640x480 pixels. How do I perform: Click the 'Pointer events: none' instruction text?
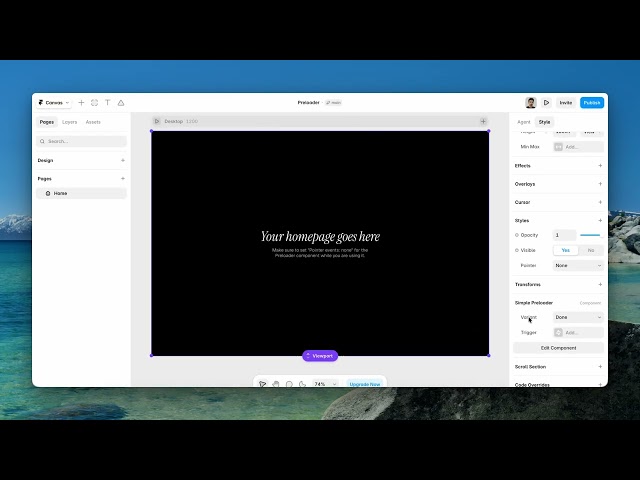(320, 253)
